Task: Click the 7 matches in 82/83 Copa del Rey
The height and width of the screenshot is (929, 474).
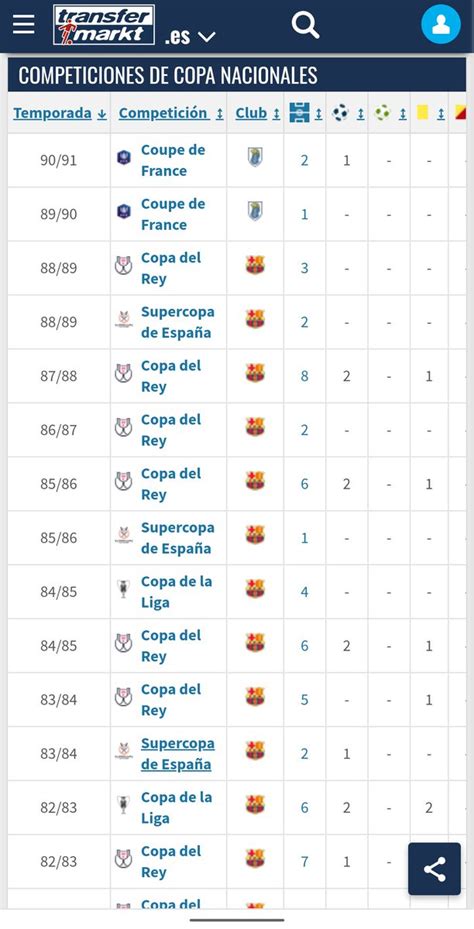Action: coord(305,861)
